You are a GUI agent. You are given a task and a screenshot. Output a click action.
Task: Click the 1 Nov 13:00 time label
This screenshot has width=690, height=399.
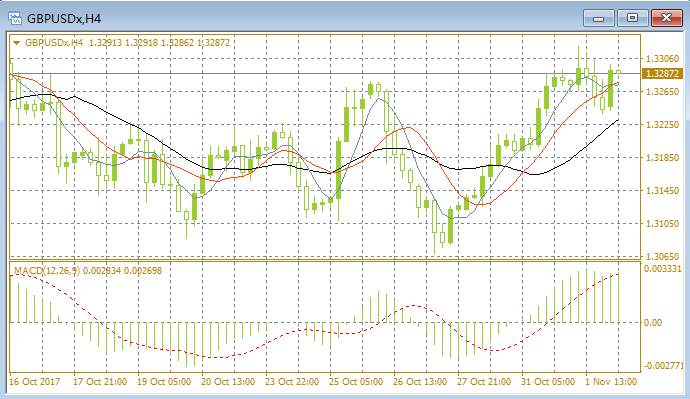[611, 381]
